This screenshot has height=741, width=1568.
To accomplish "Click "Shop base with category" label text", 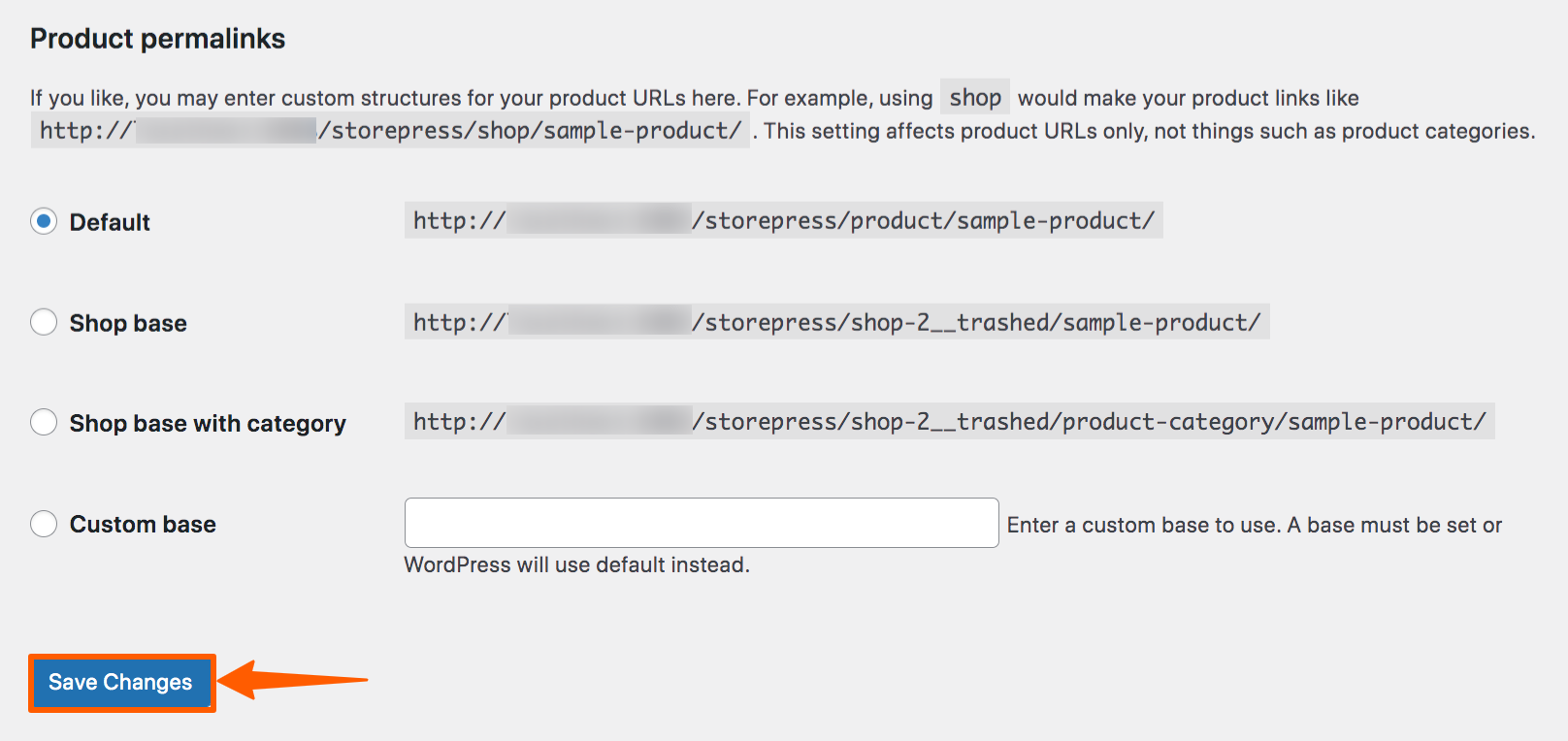I will pos(208,424).
